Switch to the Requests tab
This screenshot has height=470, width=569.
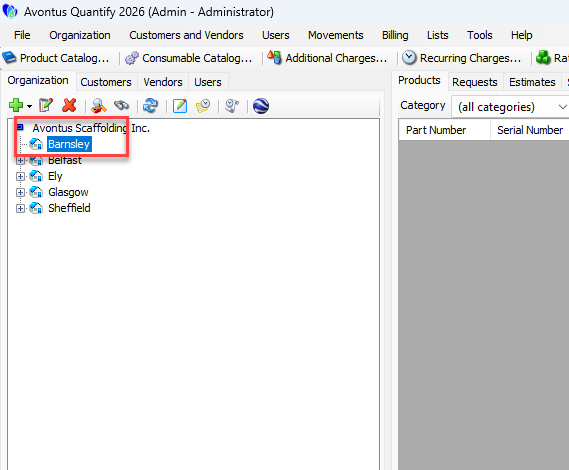(x=475, y=82)
